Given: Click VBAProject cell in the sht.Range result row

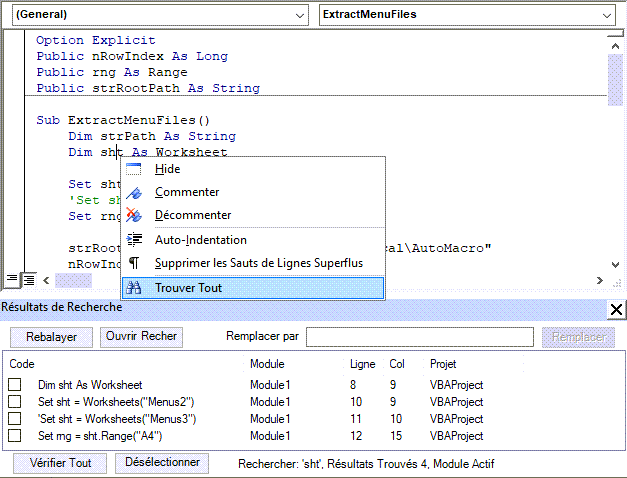Looking at the screenshot, I should 456,436.
